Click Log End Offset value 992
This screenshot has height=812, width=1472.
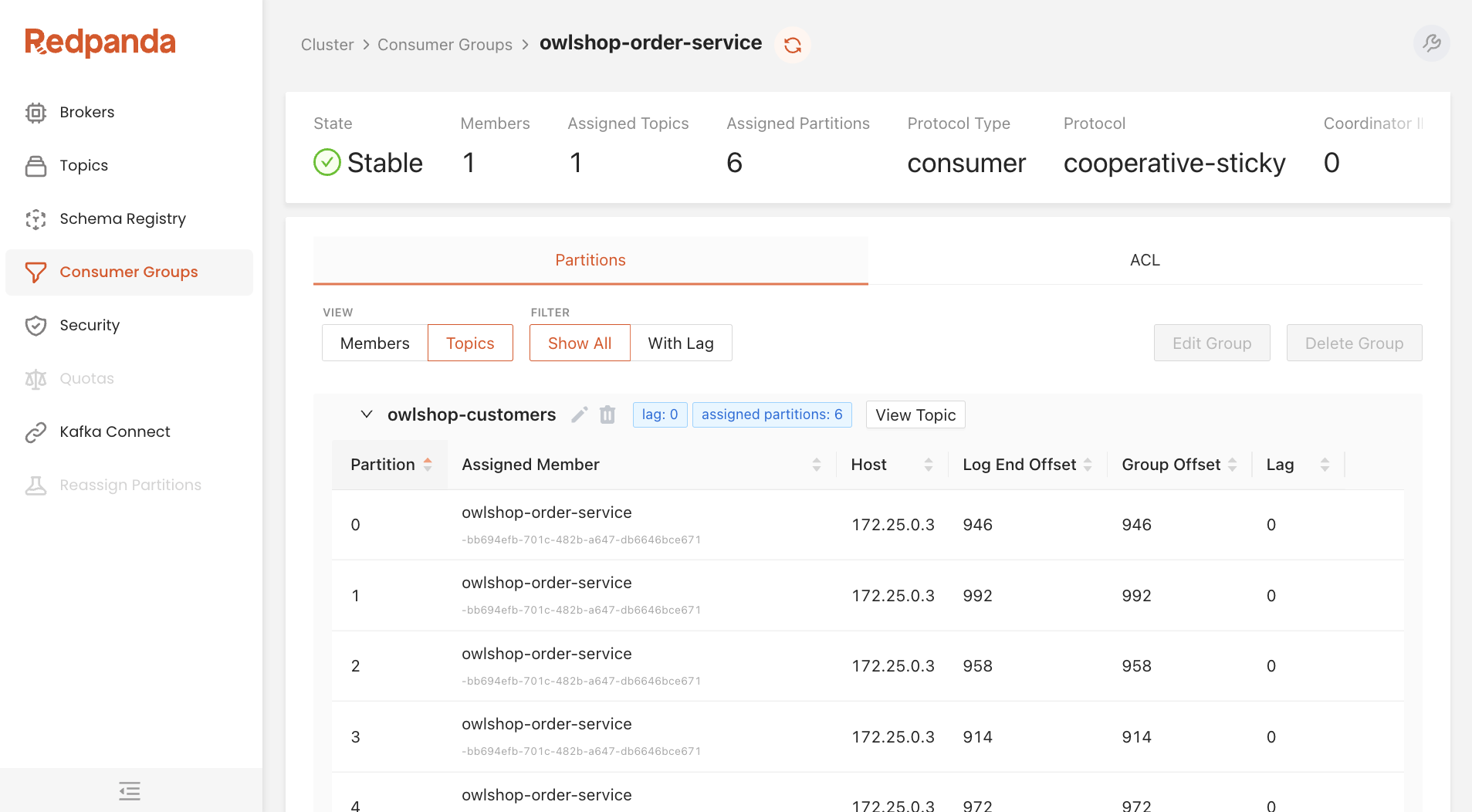[x=978, y=596]
